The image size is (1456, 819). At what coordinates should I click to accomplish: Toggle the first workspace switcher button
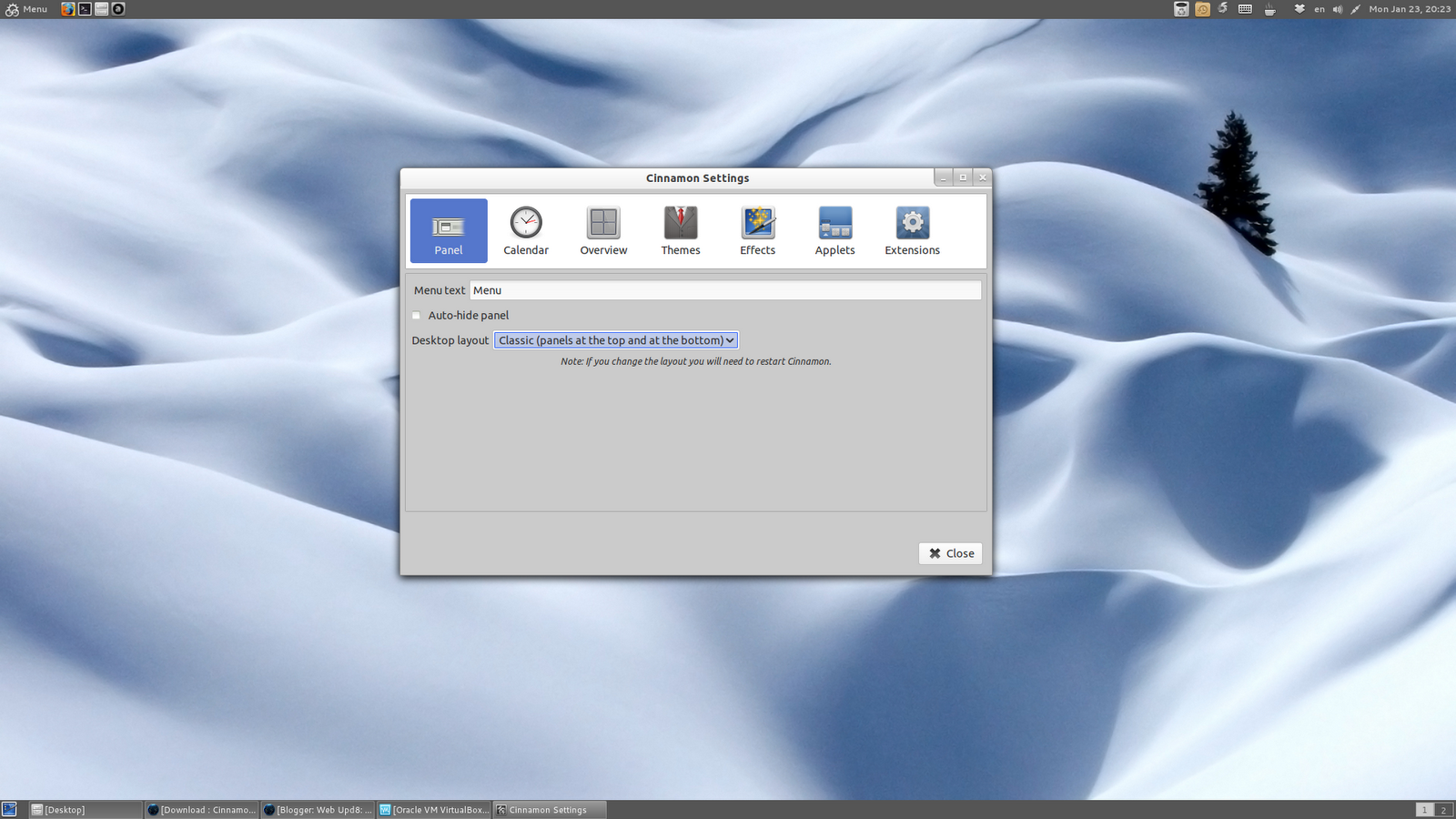tap(1424, 809)
